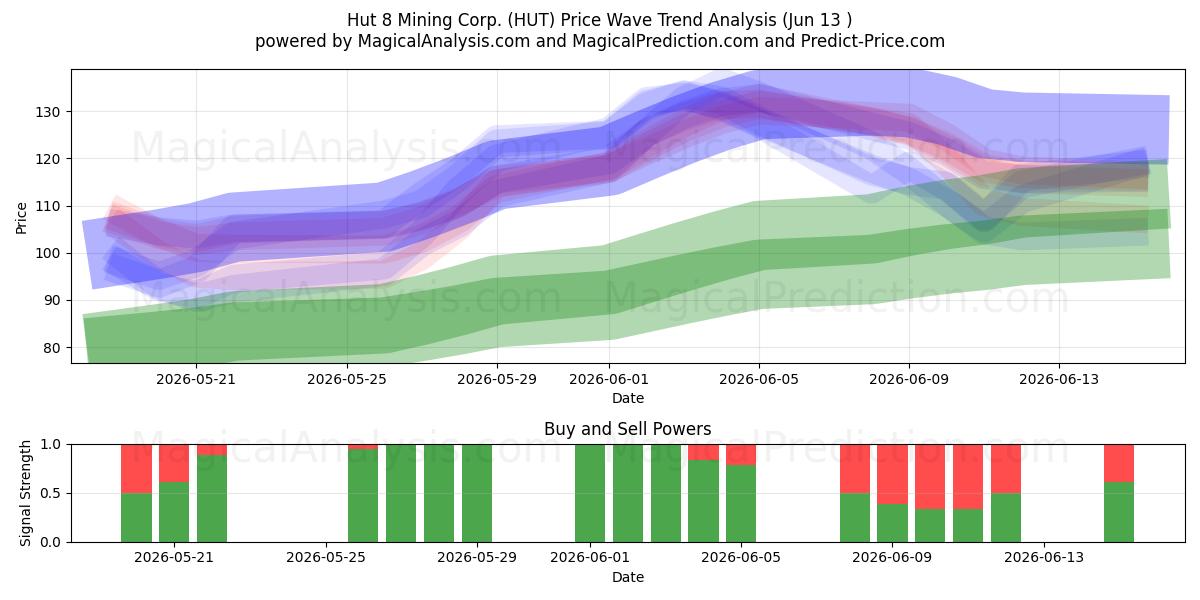
Task: Click 2026-06-01 label under the price chart
Action: point(610,379)
